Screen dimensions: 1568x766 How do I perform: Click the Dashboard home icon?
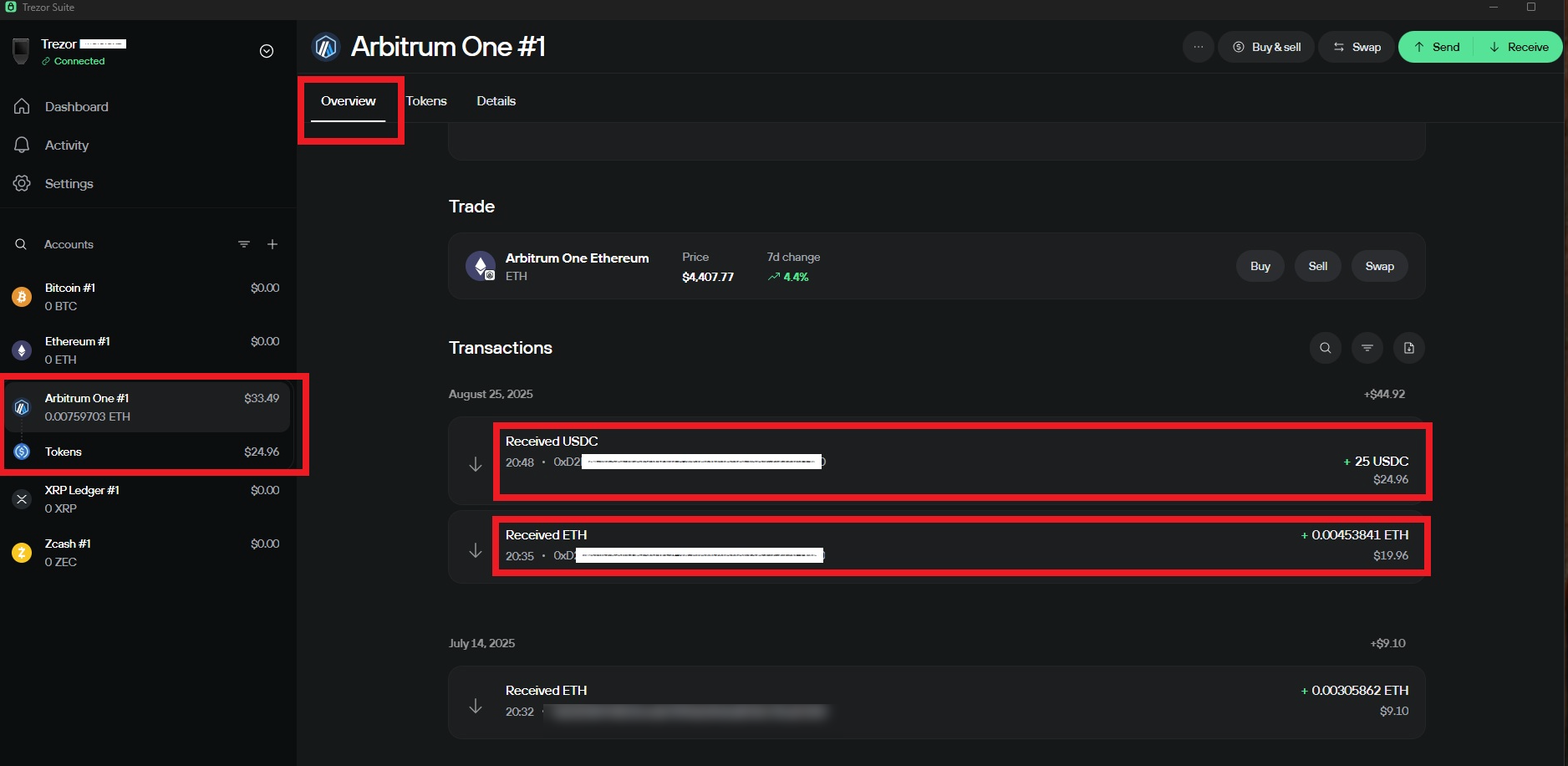pyautogui.click(x=23, y=106)
